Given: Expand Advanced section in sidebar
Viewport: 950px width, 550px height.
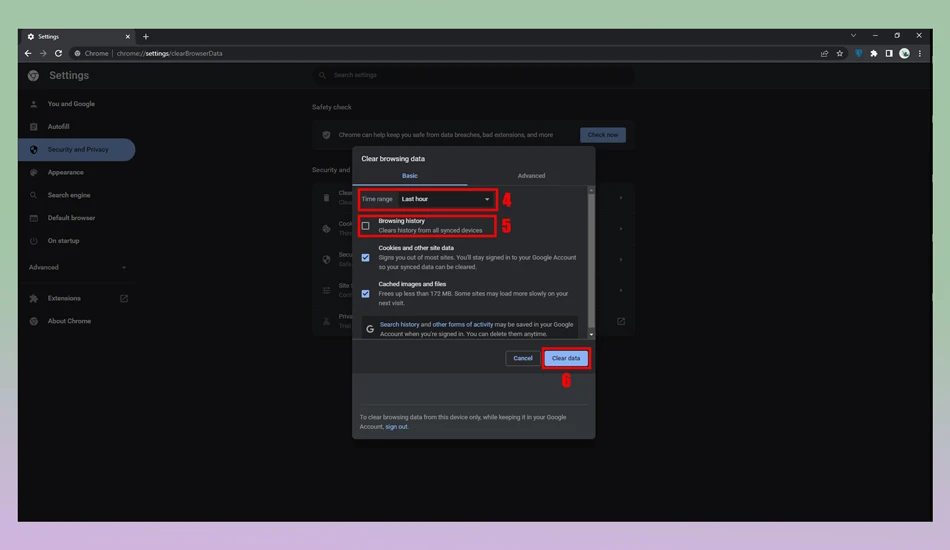Looking at the screenshot, I should [78, 267].
